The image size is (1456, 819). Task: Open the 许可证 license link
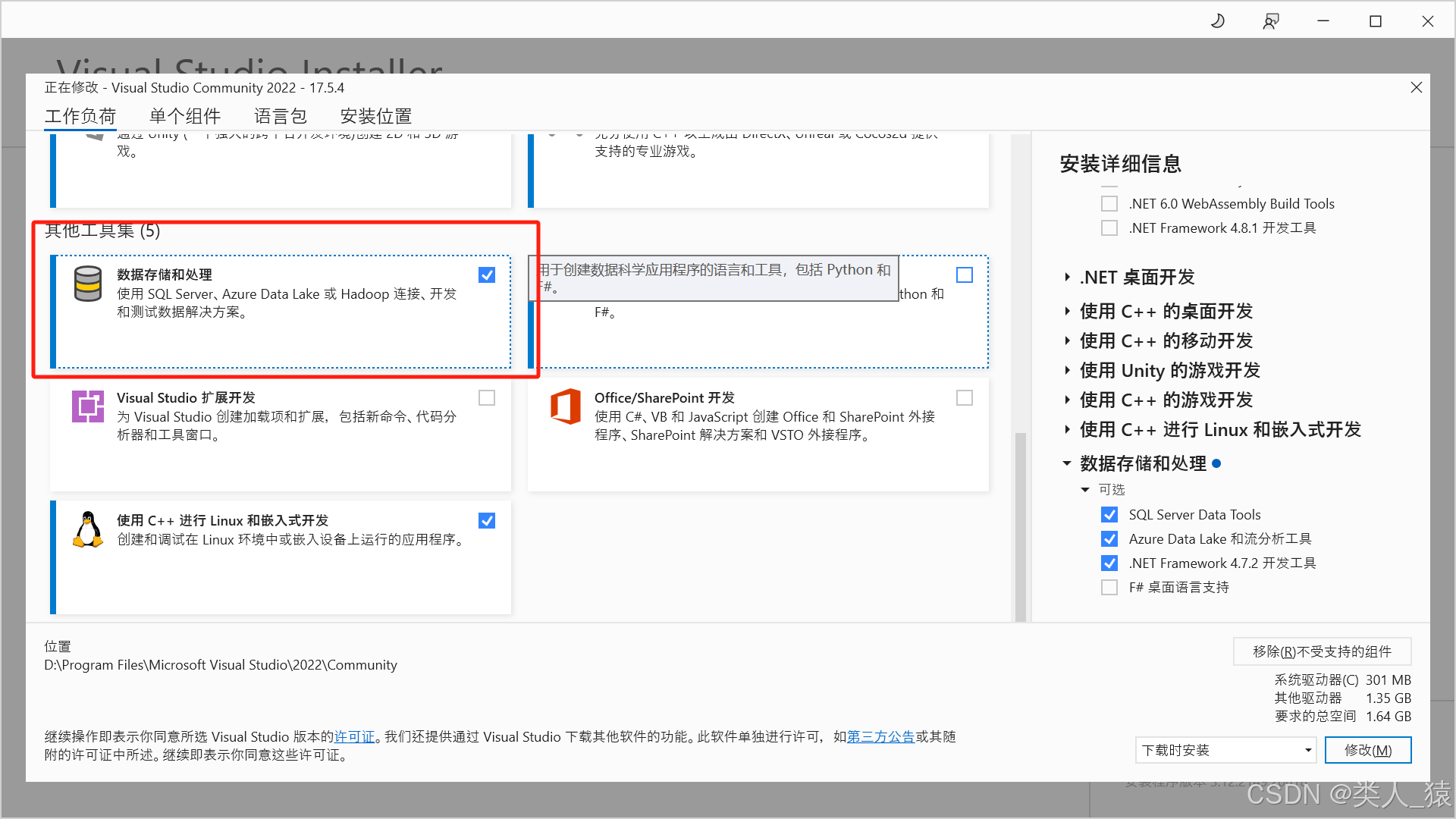(355, 736)
